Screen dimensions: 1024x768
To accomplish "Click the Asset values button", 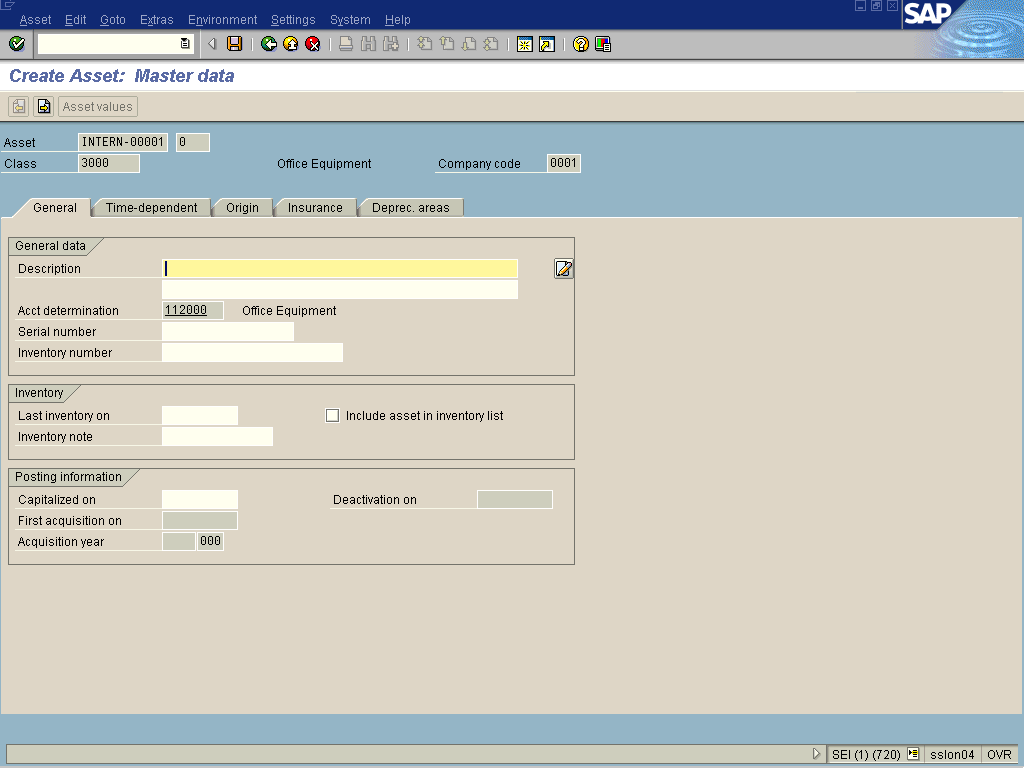I will (97, 107).
